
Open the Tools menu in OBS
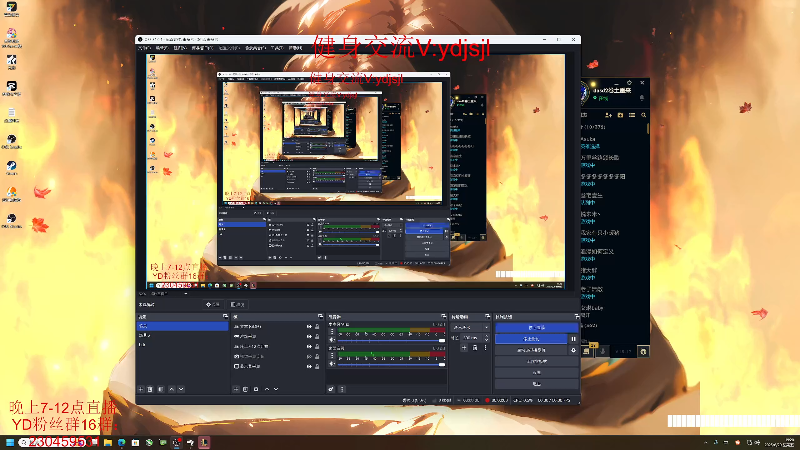[x=277, y=48]
